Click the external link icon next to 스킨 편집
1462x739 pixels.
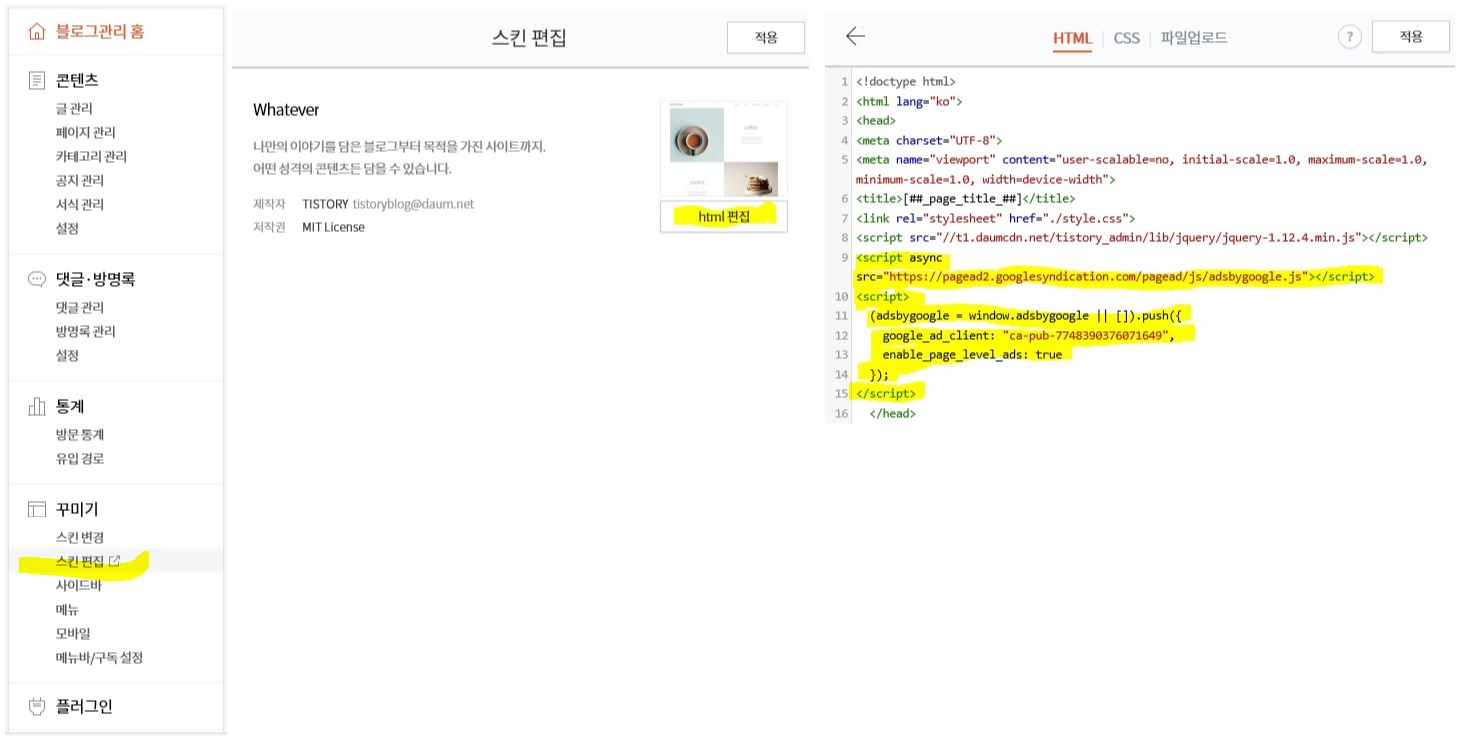click(x=114, y=561)
